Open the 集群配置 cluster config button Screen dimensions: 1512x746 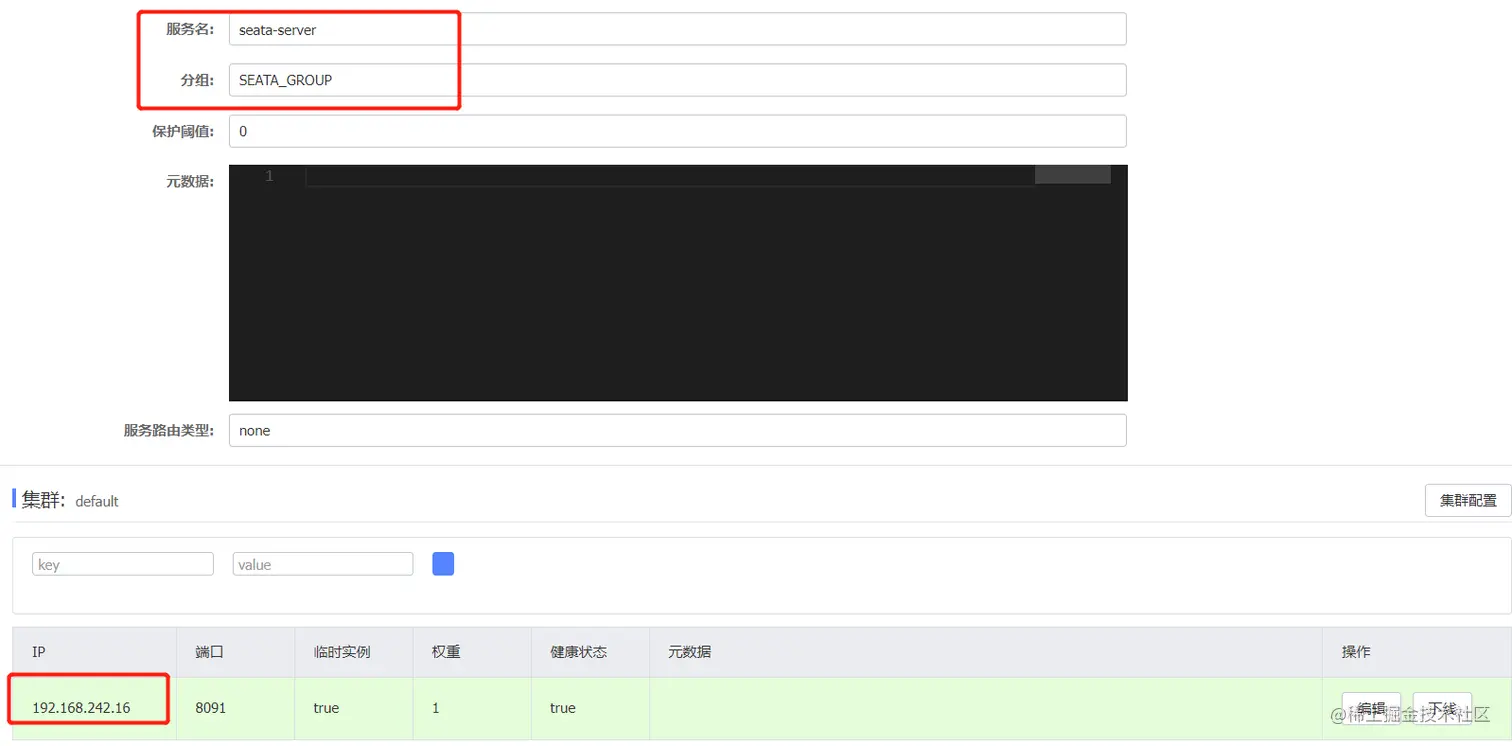[1467, 500]
